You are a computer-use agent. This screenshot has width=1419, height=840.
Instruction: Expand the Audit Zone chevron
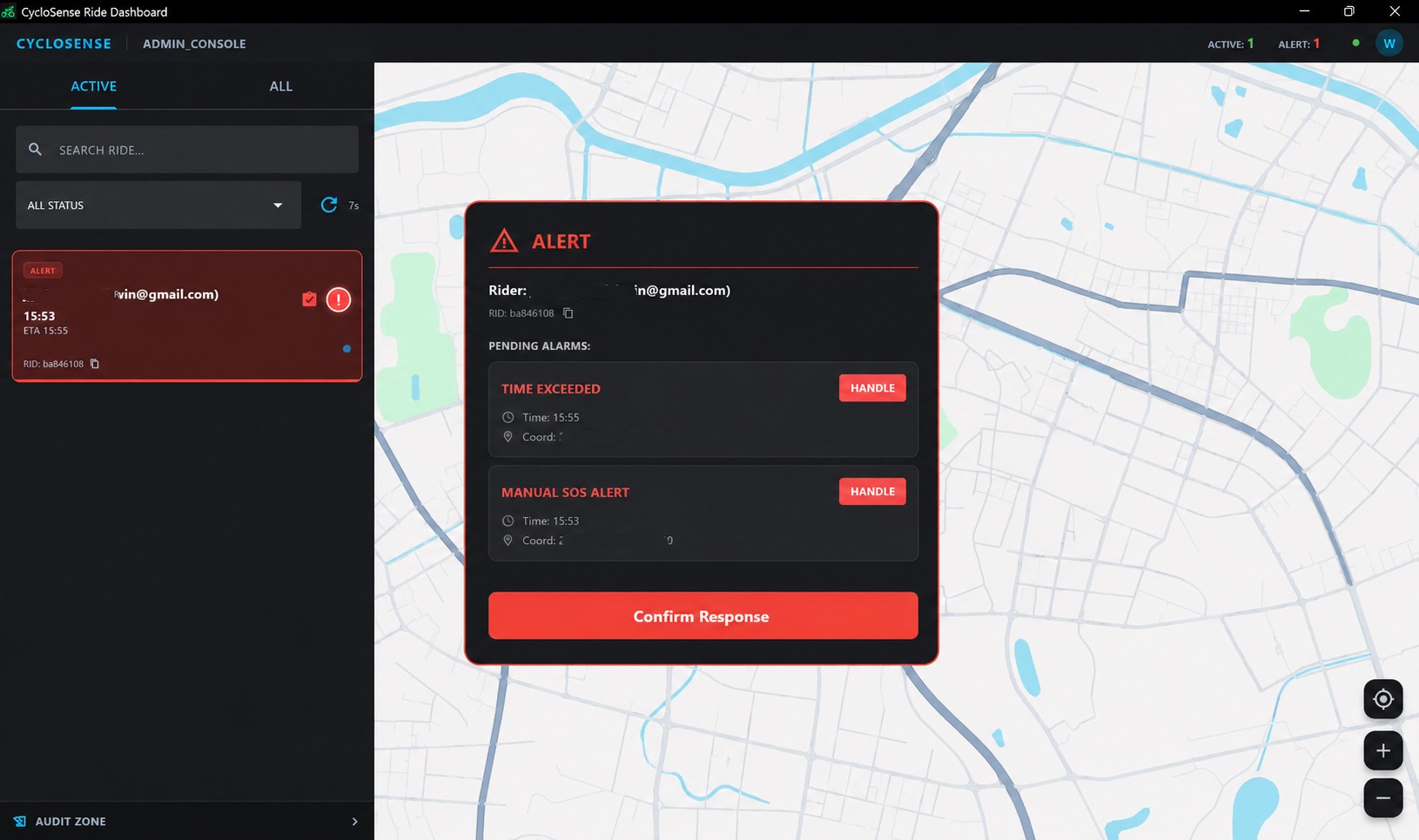(354, 821)
